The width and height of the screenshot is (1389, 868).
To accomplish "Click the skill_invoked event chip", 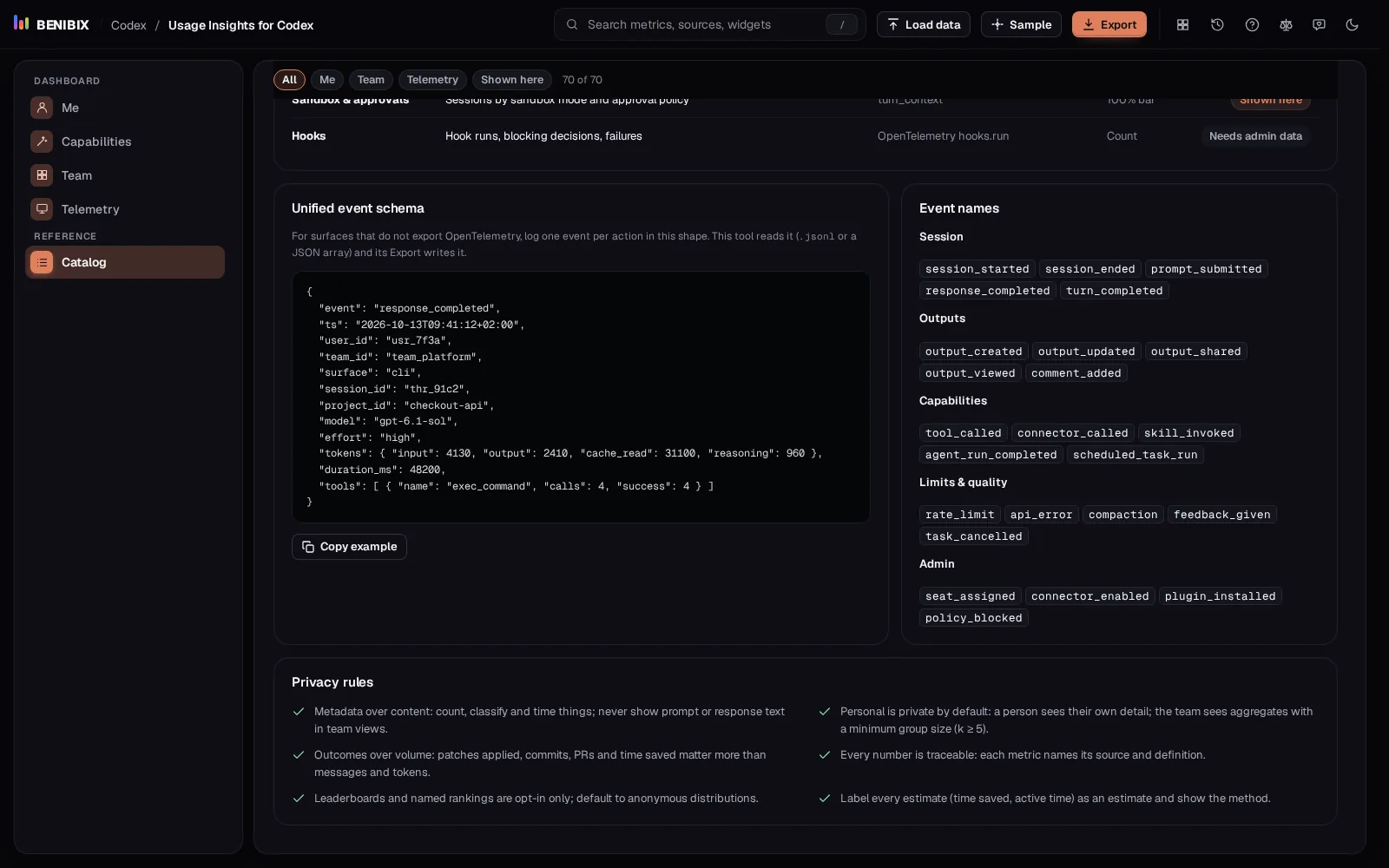I will (x=1188, y=433).
